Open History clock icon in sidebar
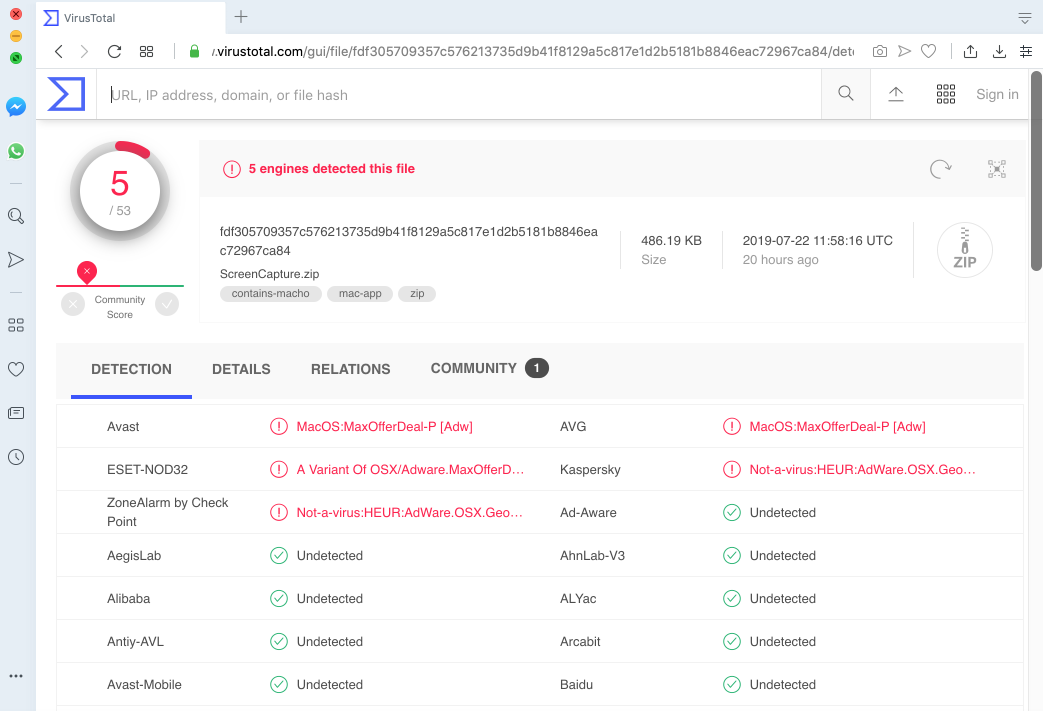Screen dimensions: 1043x711 click(x=16, y=457)
